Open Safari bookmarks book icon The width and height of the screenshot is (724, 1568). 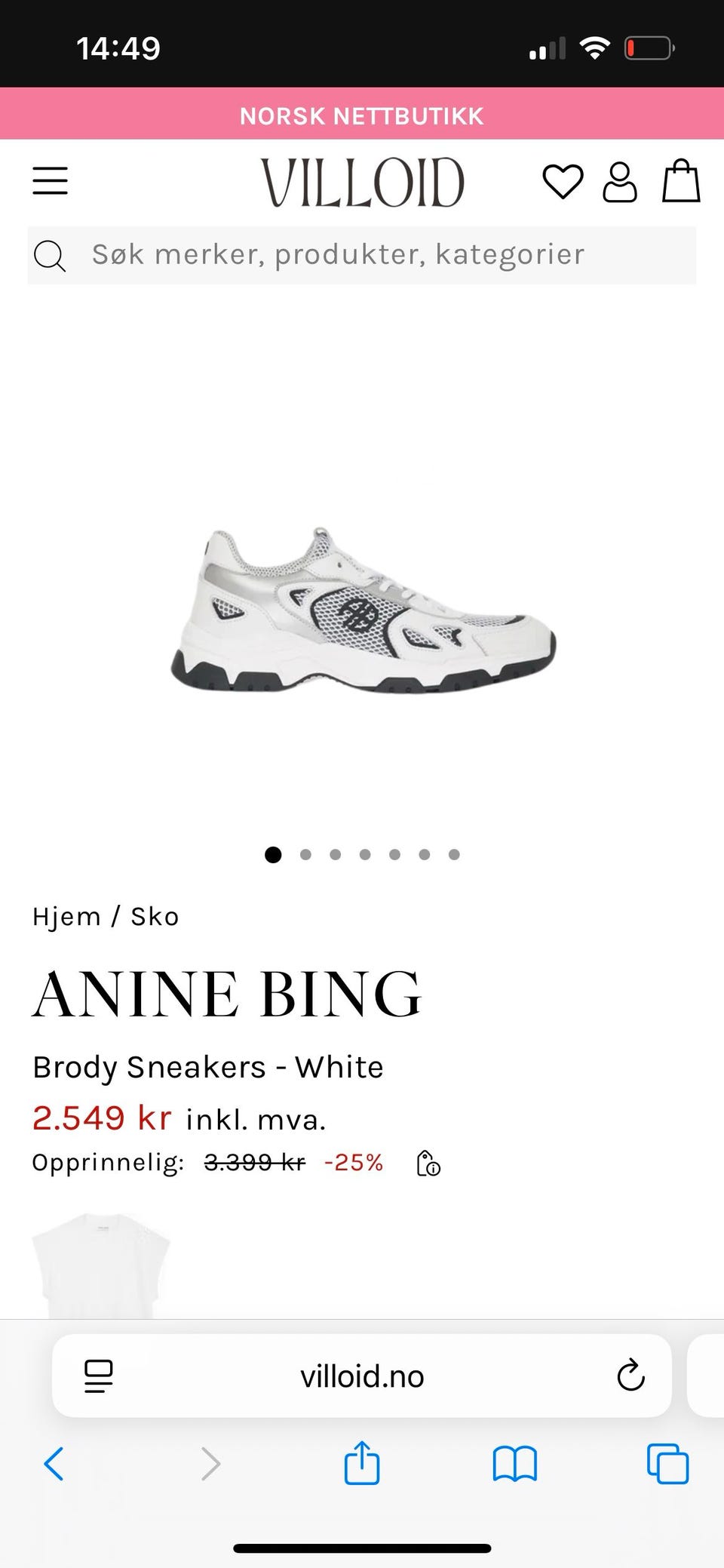514,1465
